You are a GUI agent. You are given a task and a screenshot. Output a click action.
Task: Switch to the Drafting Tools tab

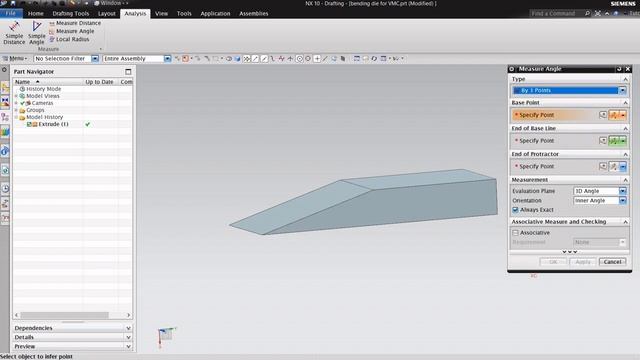pos(71,13)
